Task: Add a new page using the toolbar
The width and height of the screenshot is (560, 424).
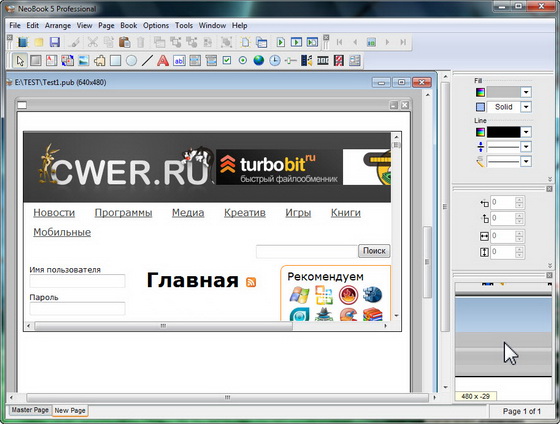Action: tap(245, 42)
